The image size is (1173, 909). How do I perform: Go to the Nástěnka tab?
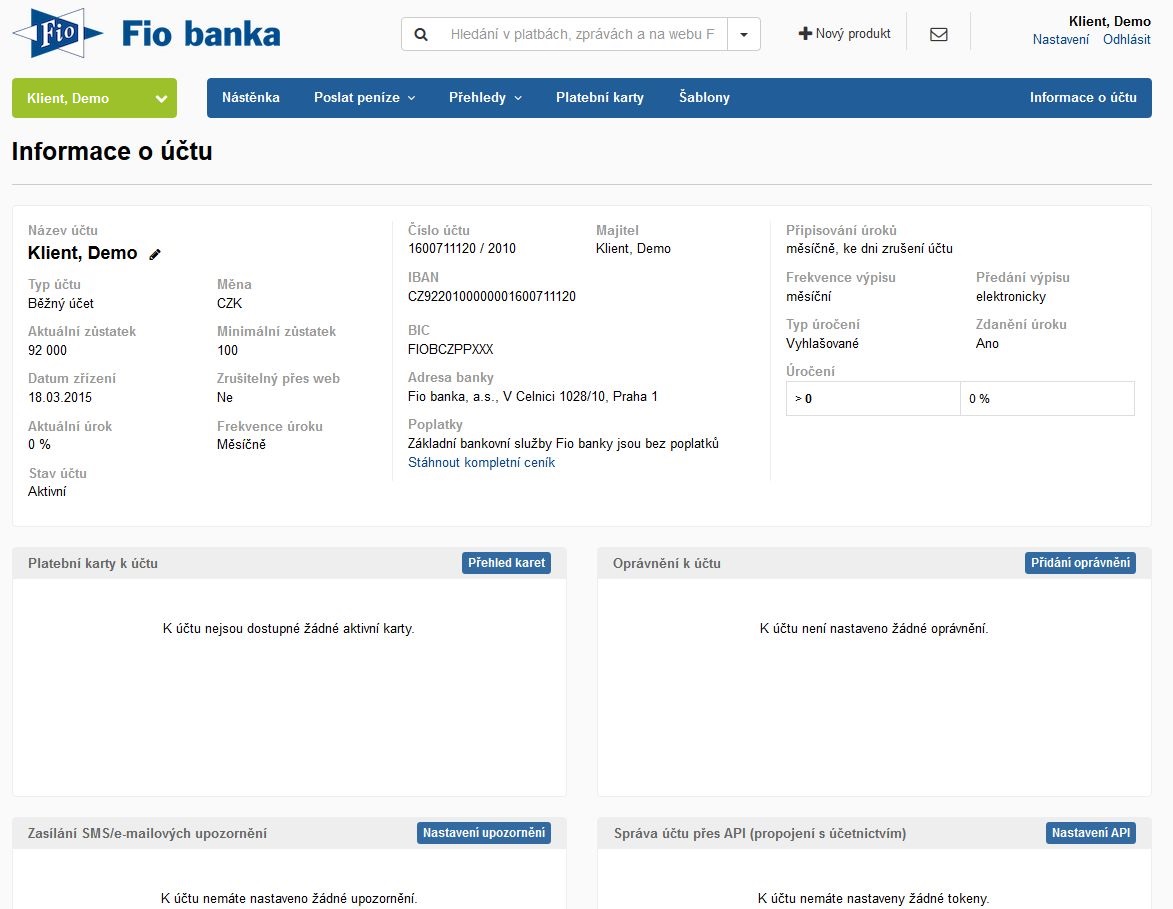pos(251,97)
